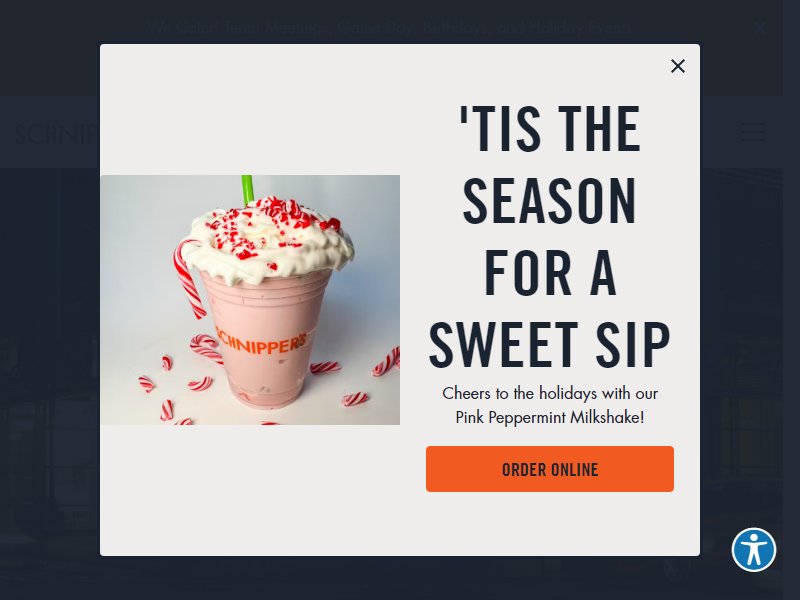Open the hamburger navigation menu
Screen dimensions: 800x600
click(x=753, y=132)
